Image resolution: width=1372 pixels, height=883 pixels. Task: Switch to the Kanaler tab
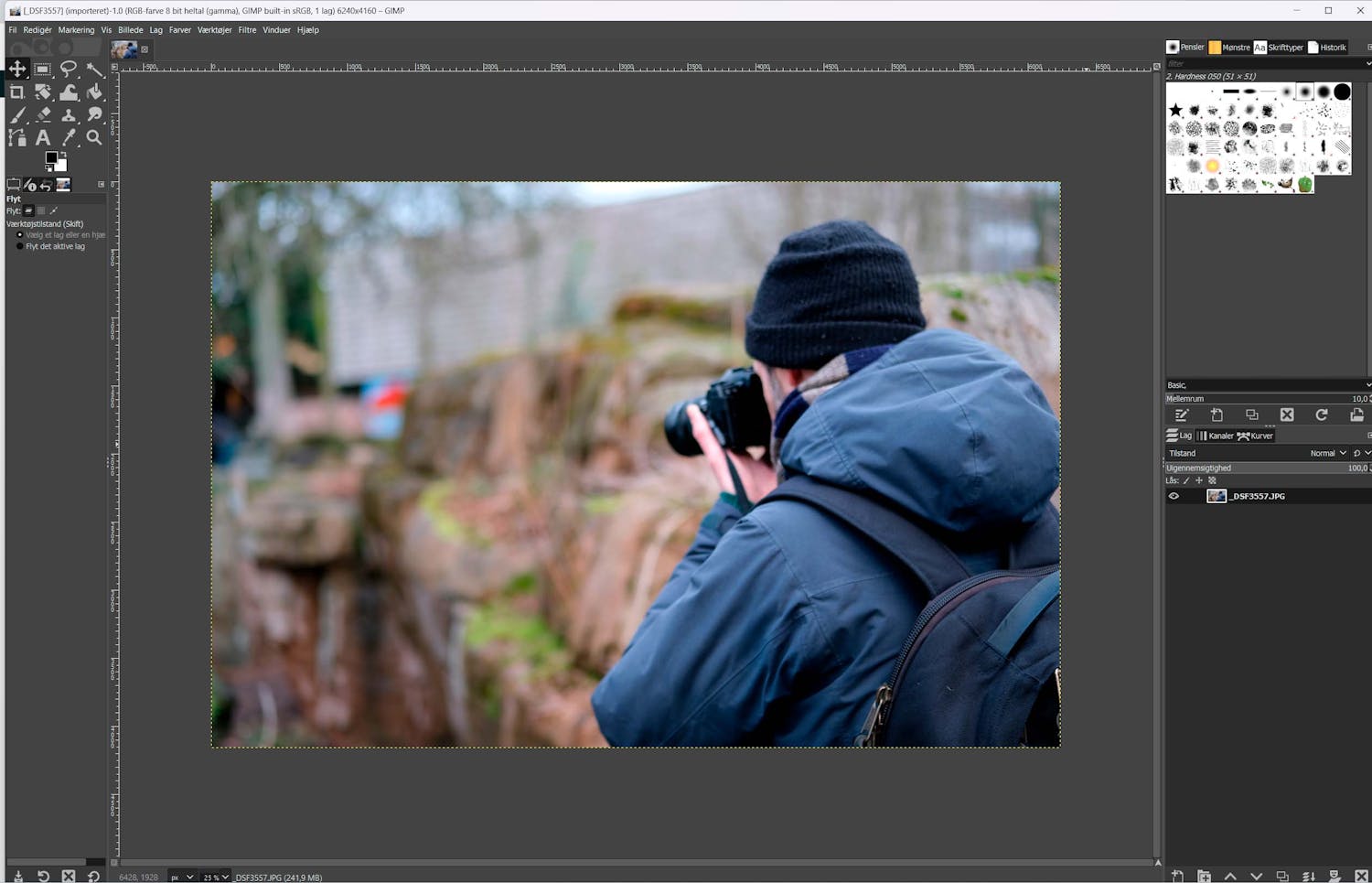(x=1216, y=436)
